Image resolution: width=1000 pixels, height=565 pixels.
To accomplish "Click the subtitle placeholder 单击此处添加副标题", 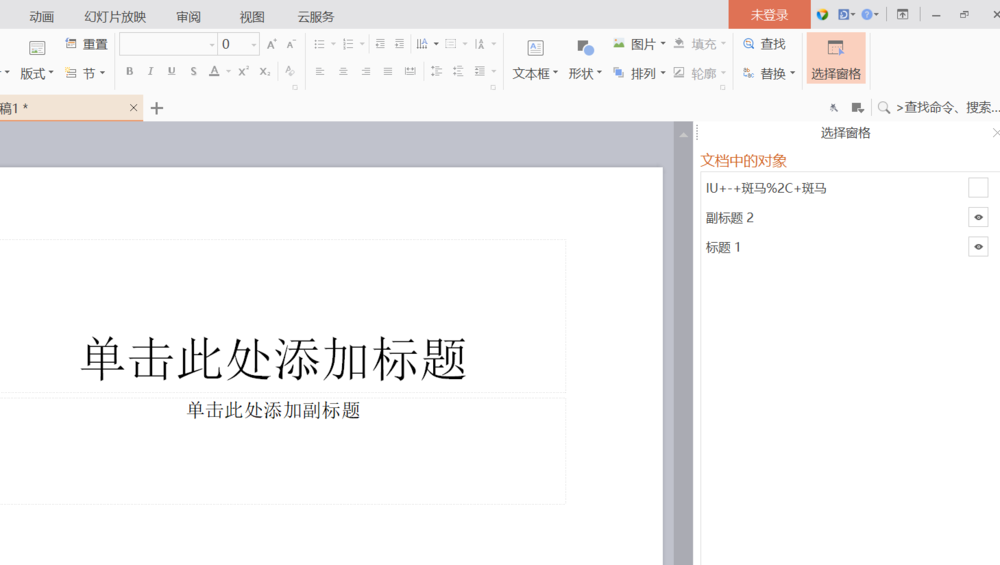I will (274, 409).
